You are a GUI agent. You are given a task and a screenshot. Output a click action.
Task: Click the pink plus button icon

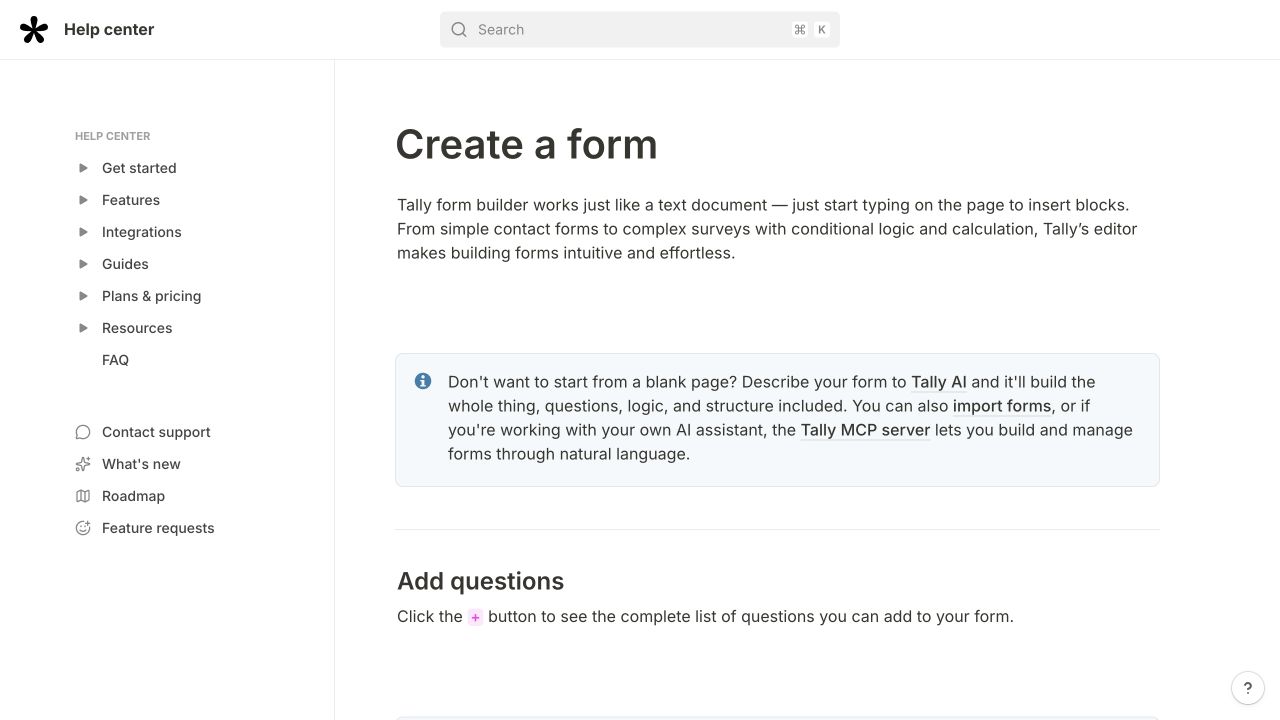point(475,617)
